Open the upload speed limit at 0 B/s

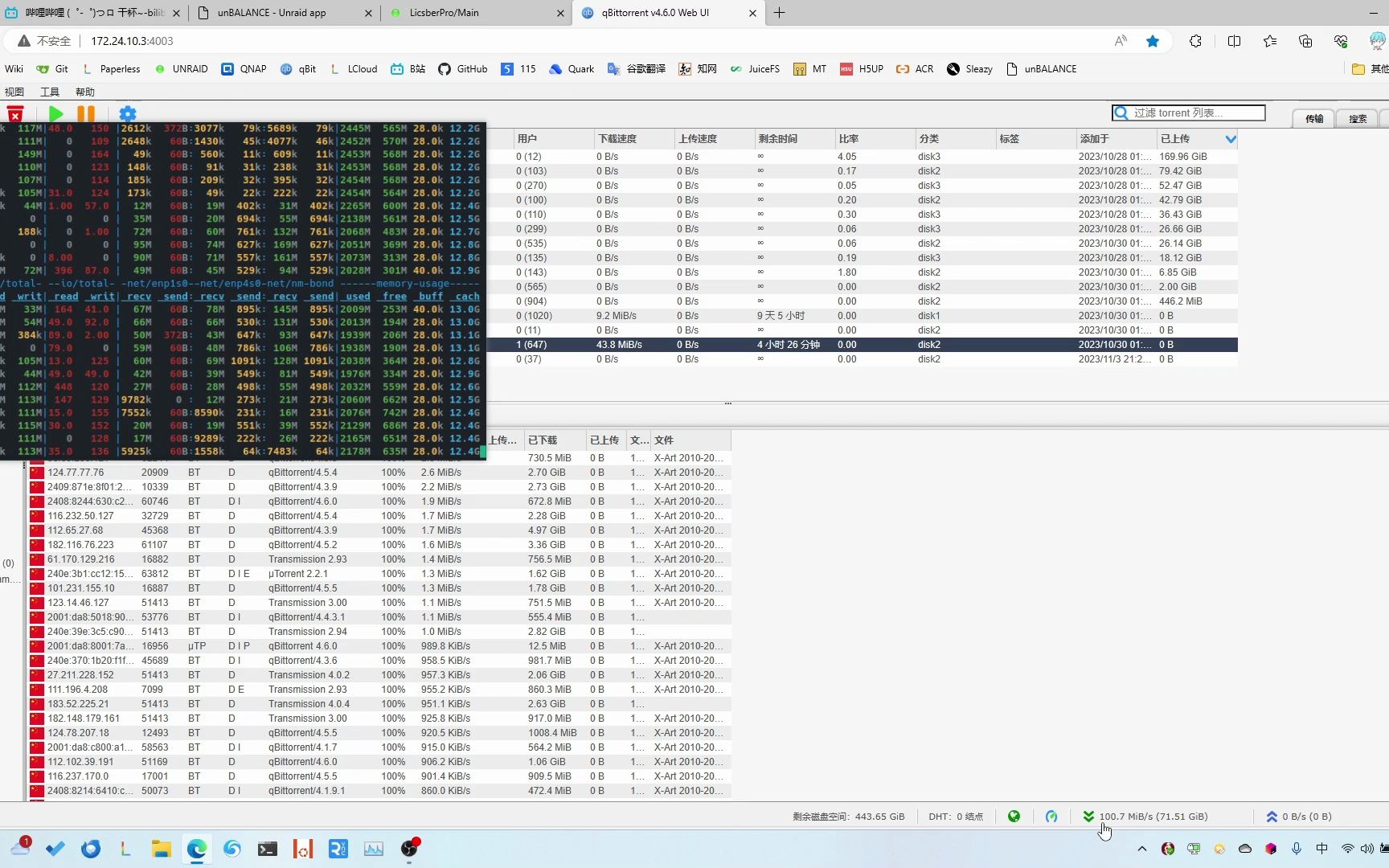[x=1299, y=817]
